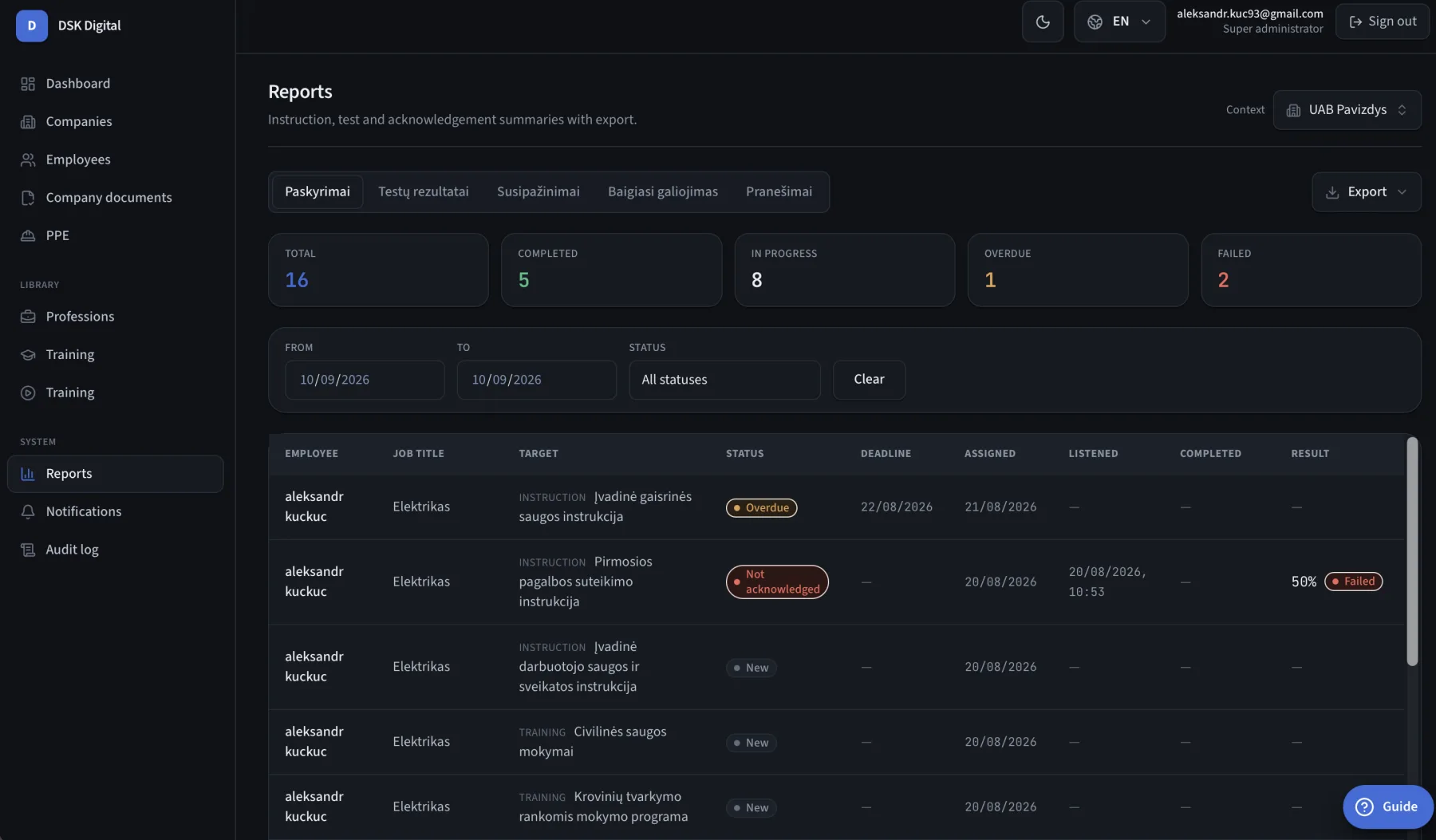Click the Clear filters button
This screenshot has width=1436, height=840.
click(x=869, y=380)
